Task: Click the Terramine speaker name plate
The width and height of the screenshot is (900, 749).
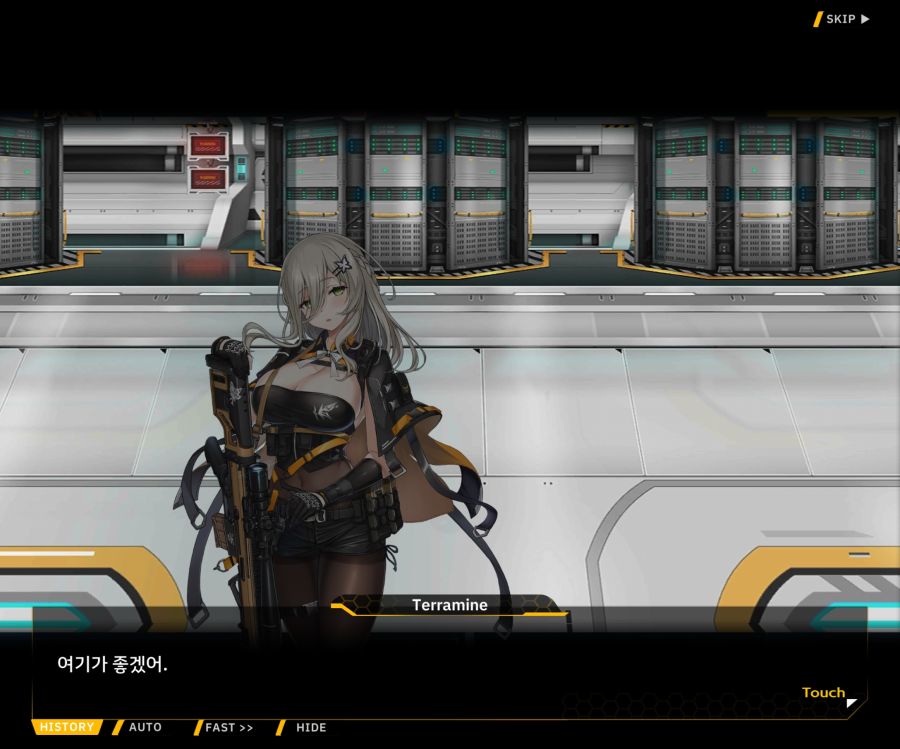Action: tap(449, 605)
